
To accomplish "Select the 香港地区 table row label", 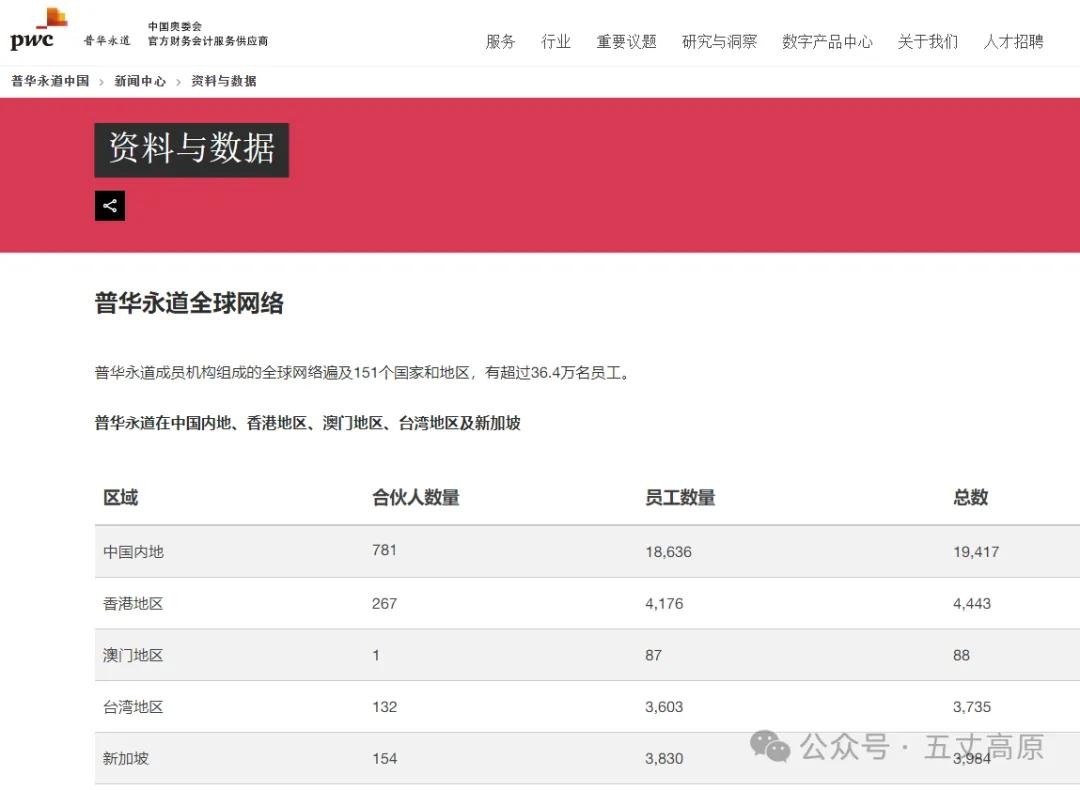I will (133, 604).
